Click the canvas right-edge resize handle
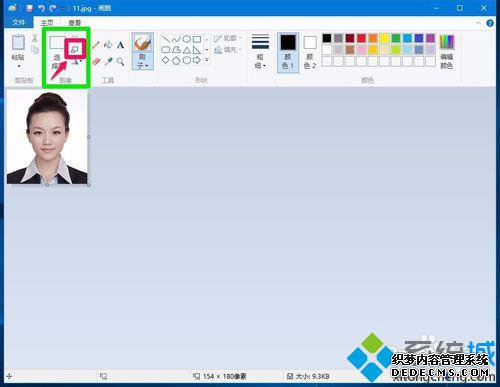Viewport: 500px width, 387px height. (x=89, y=137)
